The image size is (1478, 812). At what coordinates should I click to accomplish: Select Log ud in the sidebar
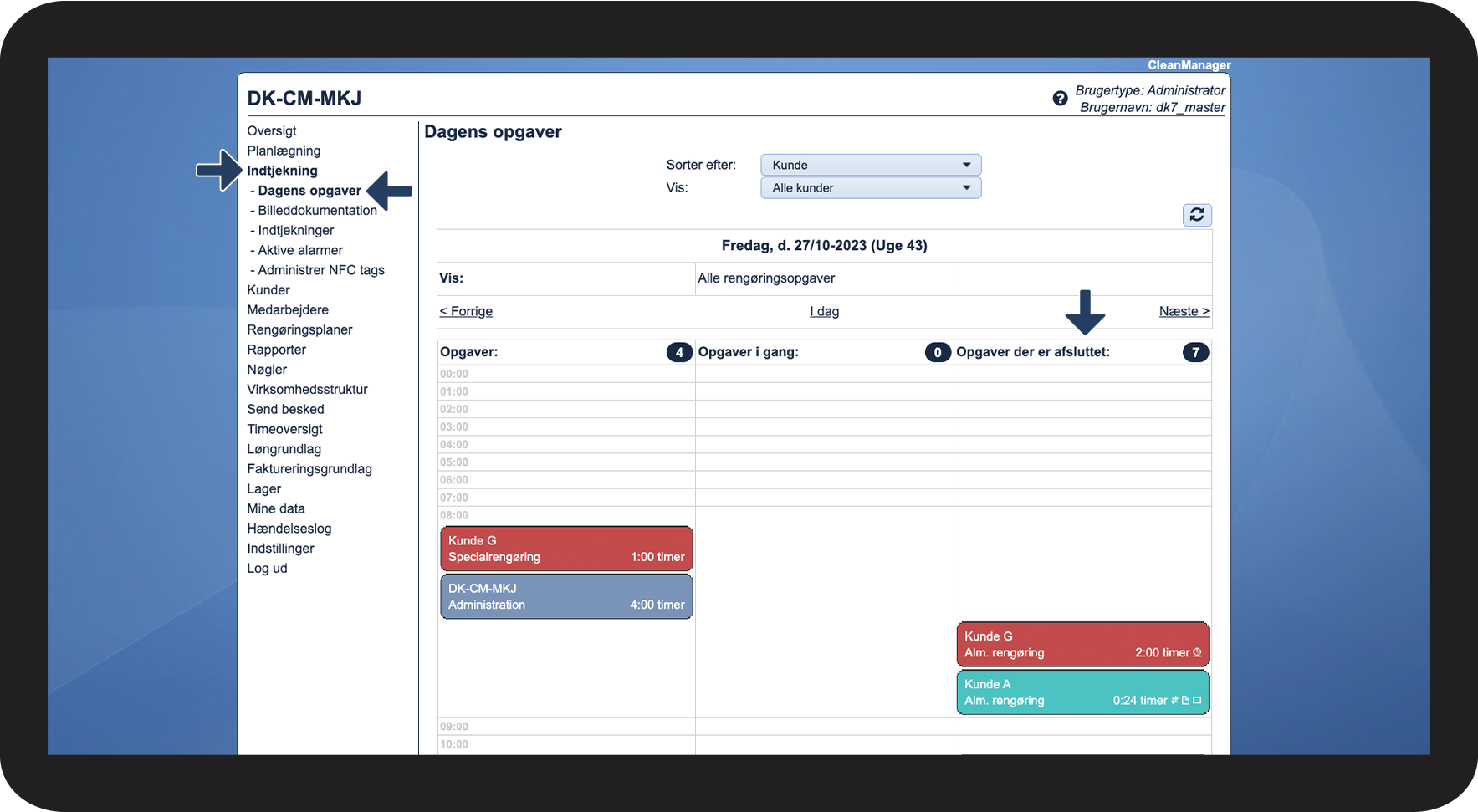267,569
